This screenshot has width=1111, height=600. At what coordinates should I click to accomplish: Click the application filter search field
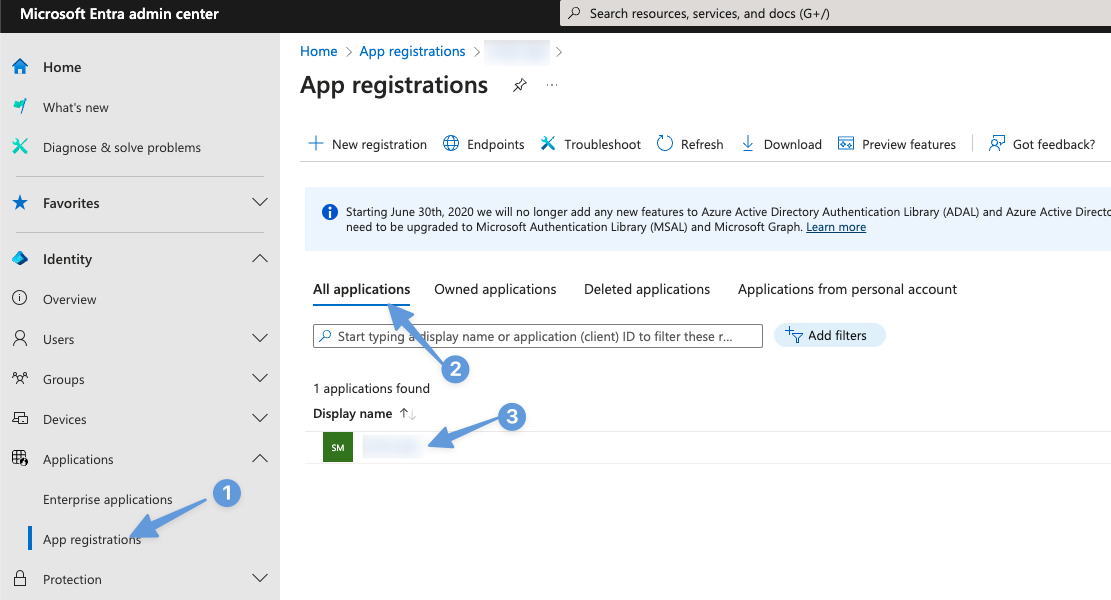(540, 336)
